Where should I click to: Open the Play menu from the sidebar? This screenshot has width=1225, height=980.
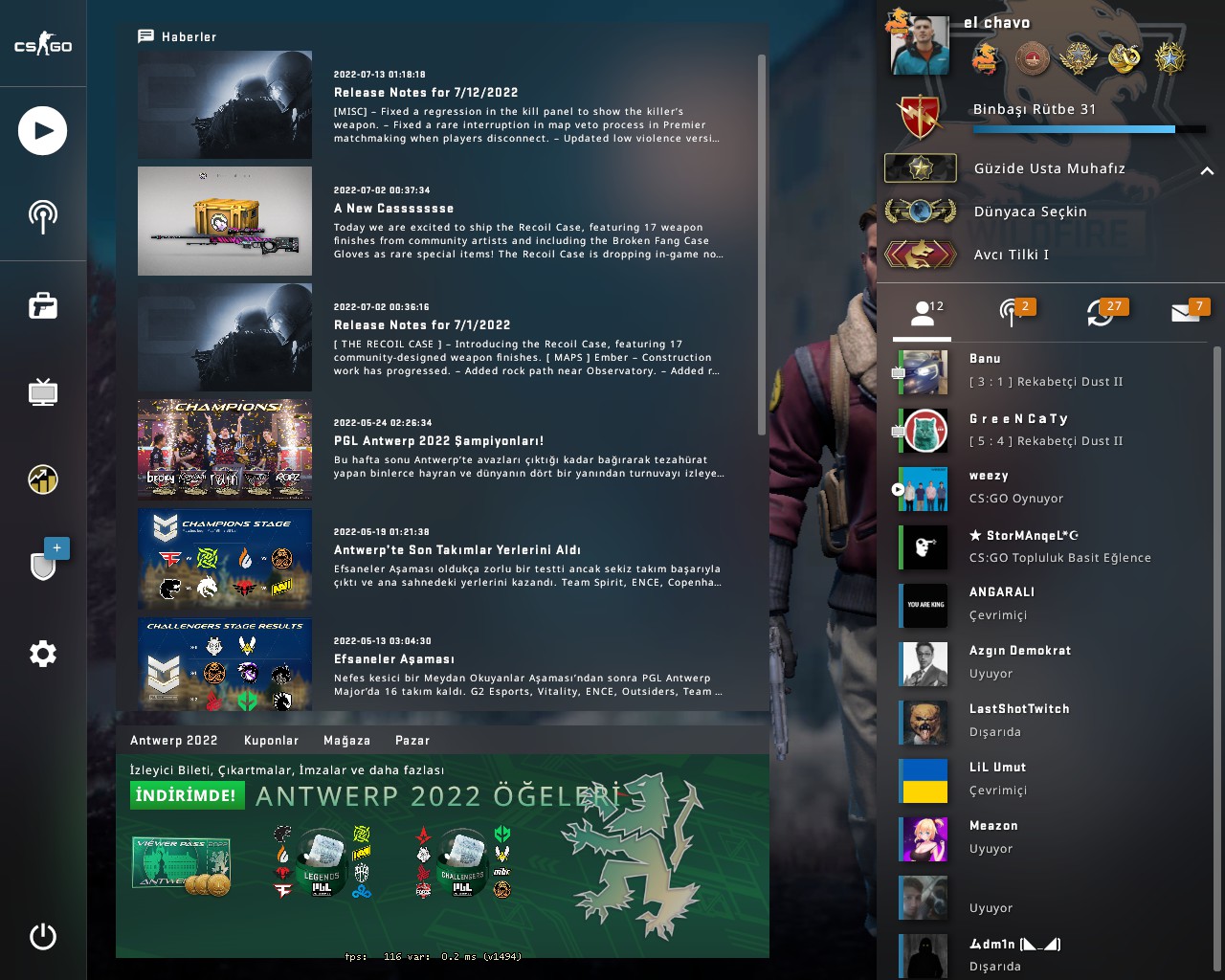(43, 131)
